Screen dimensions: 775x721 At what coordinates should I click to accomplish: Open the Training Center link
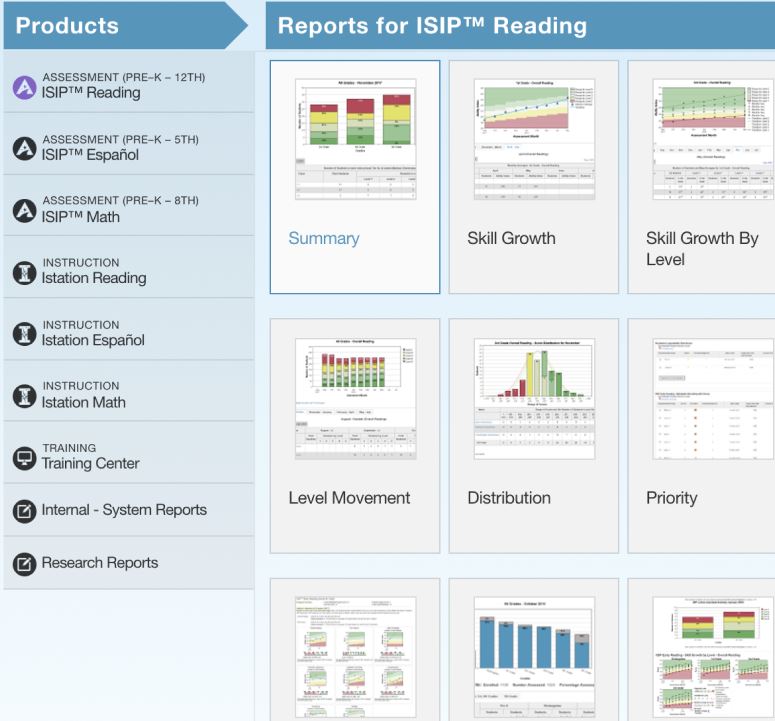129,453
